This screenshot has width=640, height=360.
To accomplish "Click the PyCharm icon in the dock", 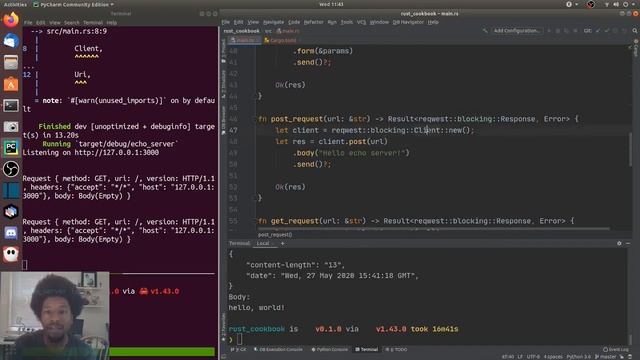I will click(11, 148).
